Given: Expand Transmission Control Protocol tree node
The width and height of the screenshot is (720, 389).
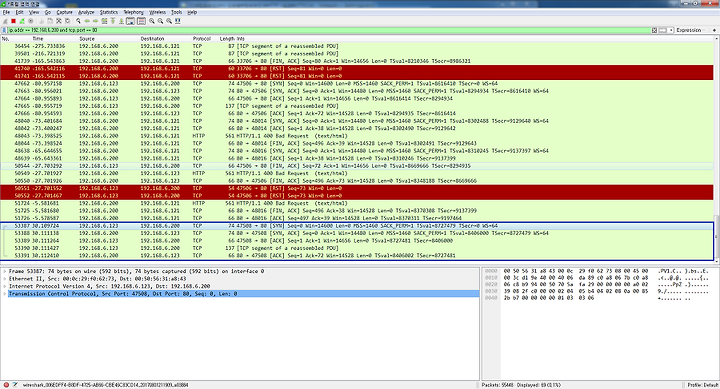Looking at the screenshot, I should pyautogui.click(x=5, y=293).
